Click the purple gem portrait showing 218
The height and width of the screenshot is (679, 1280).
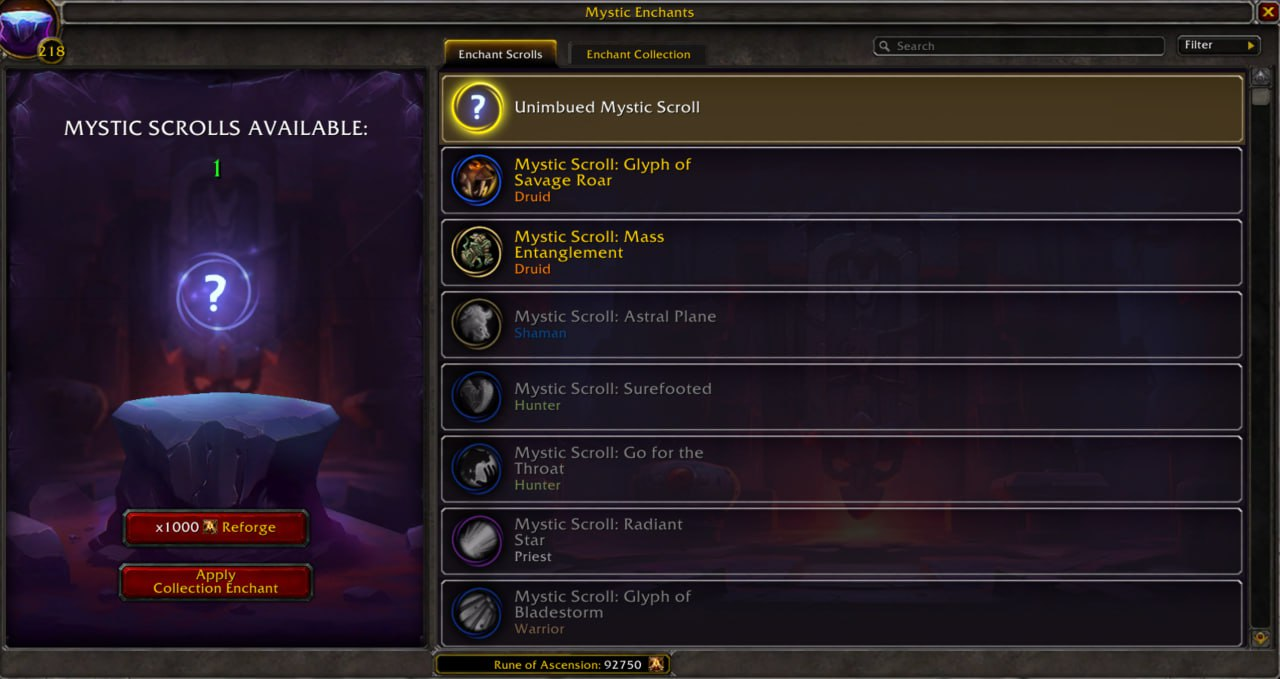click(x=28, y=26)
